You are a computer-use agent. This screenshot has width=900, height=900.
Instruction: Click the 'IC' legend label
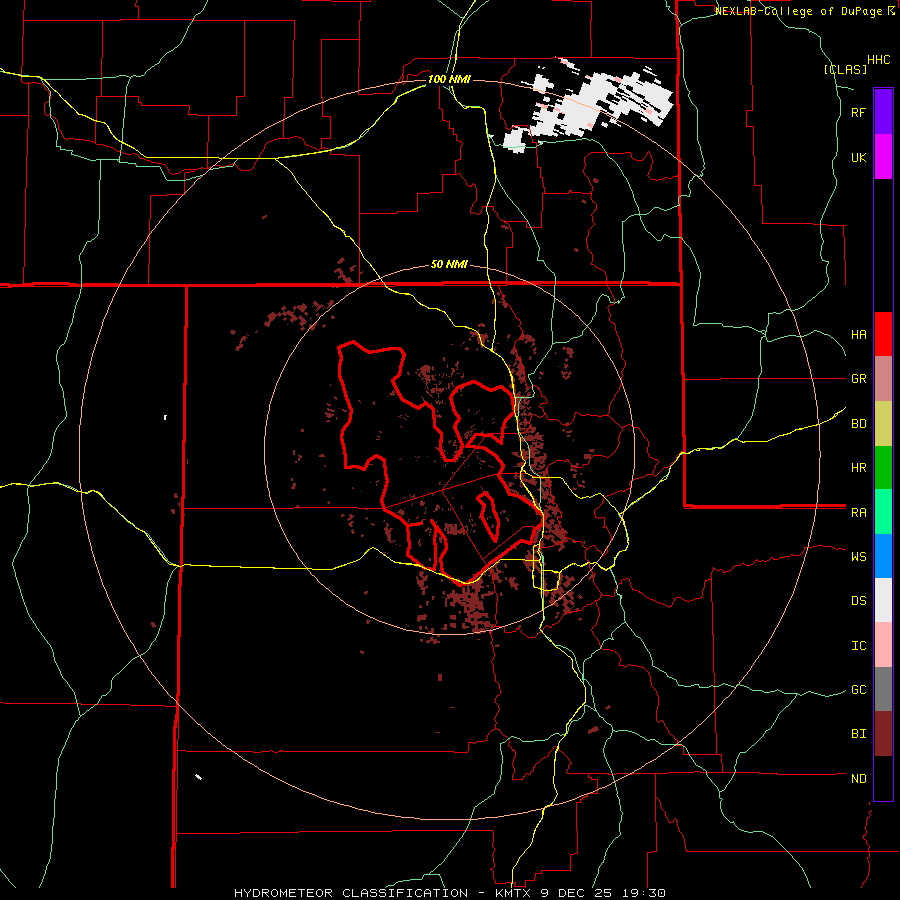pyautogui.click(x=858, y=646)
